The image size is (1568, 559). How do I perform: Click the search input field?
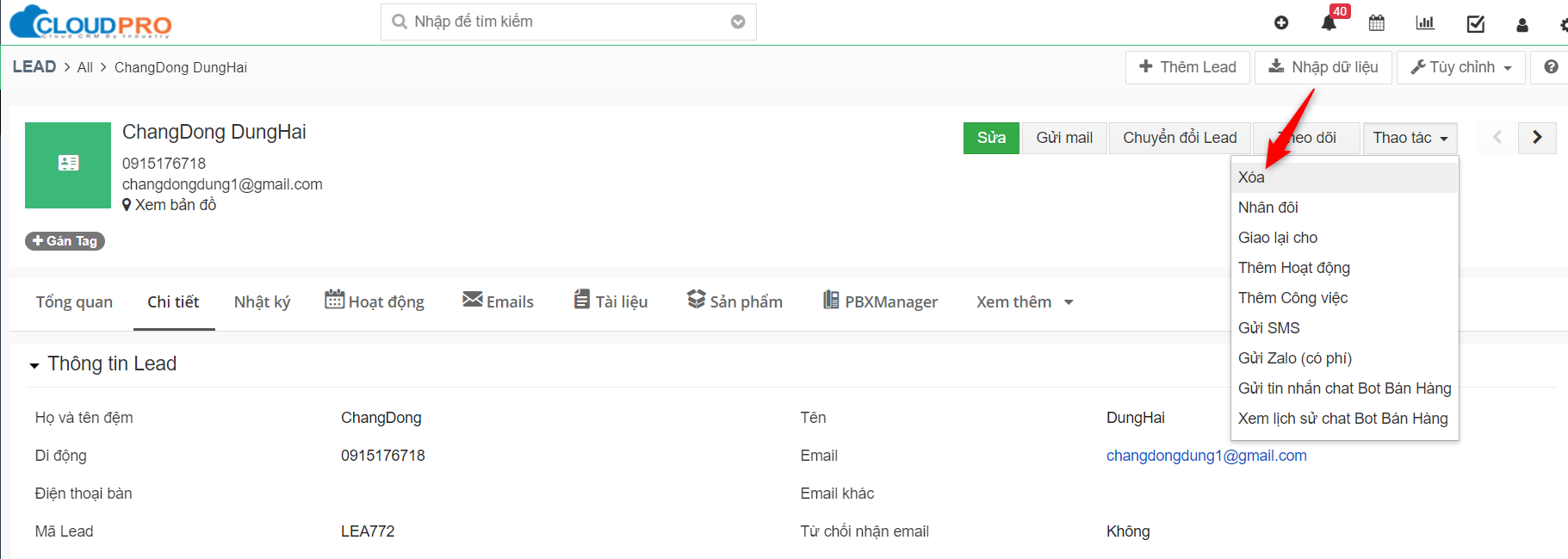568,22
